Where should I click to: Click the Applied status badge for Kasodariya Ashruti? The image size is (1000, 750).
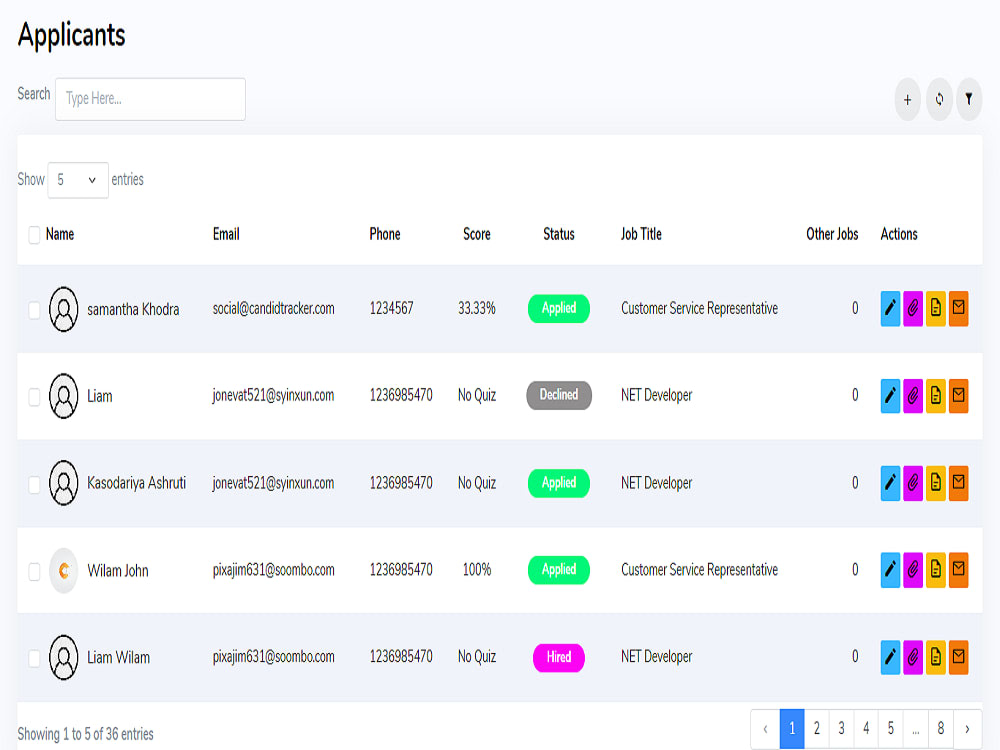coord(558,483)
